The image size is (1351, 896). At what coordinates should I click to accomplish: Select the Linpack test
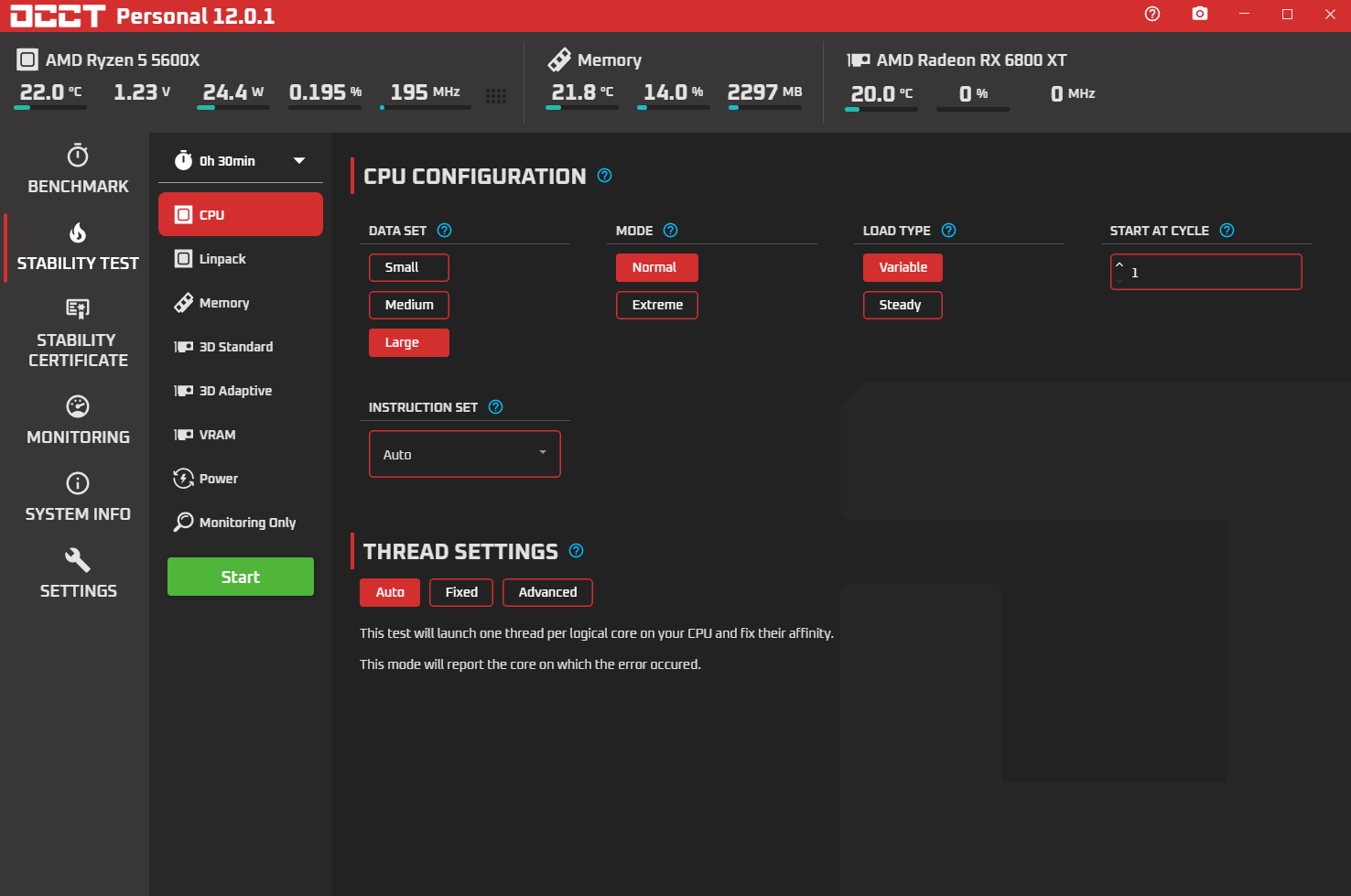click(241, 259)
